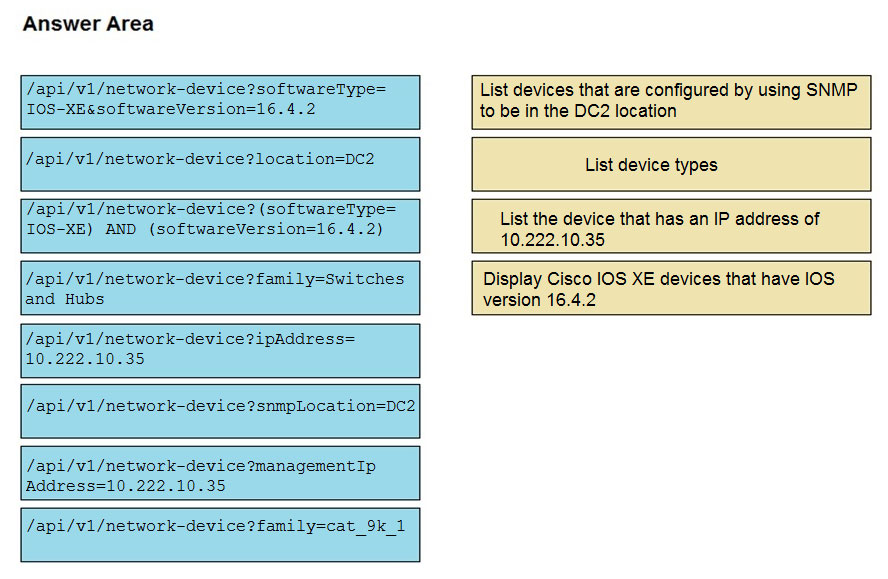Choose the Cisco IOS XE version 16.4.2 target

tap(671, 288)
